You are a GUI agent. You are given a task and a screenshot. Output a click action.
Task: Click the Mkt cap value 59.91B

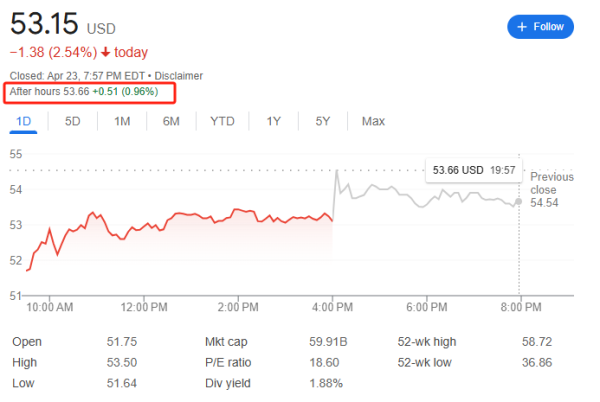(328, 342)
